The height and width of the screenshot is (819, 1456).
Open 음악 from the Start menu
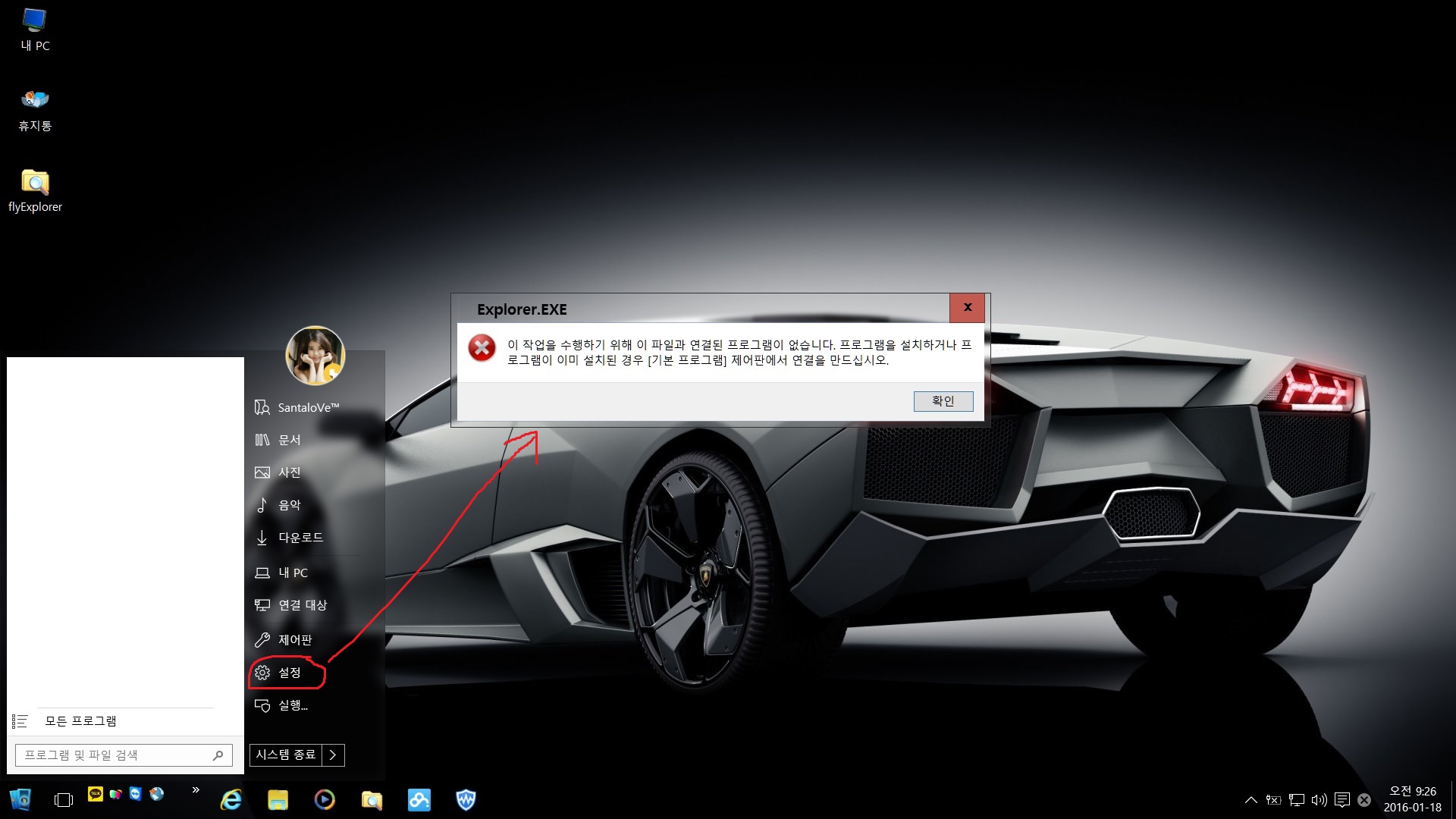(278, 505)
